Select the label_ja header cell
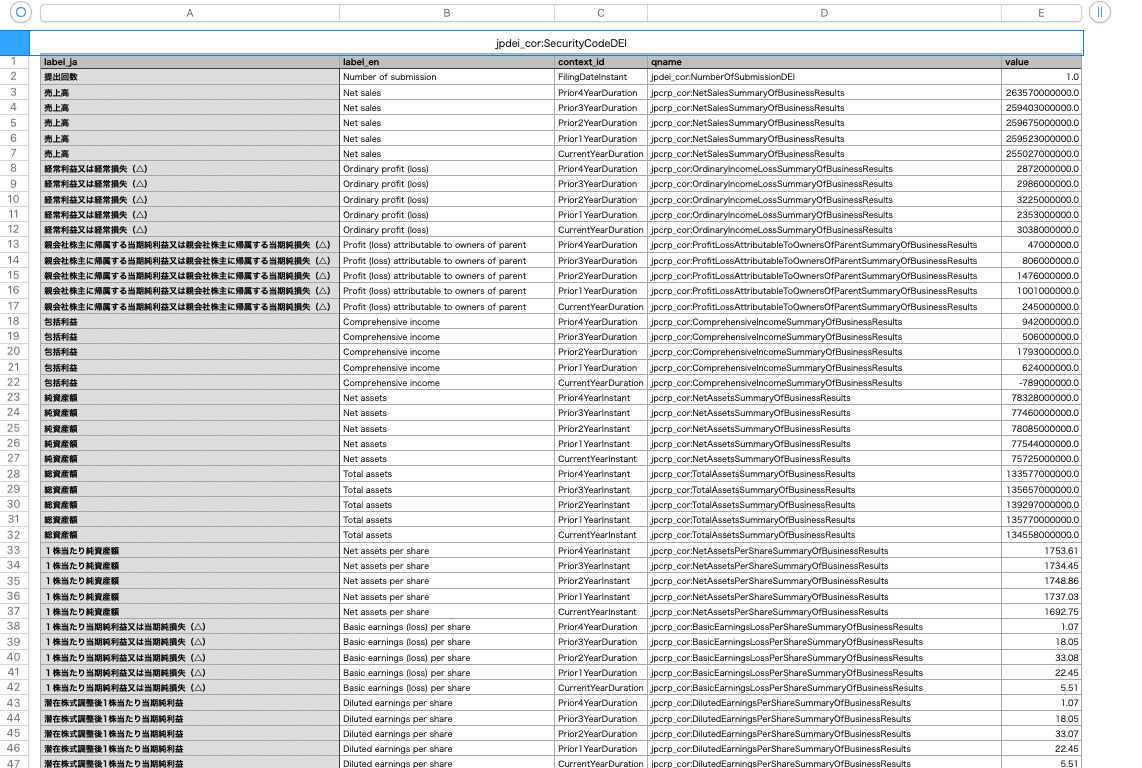 pyautogui.click(x=189, y=61)
